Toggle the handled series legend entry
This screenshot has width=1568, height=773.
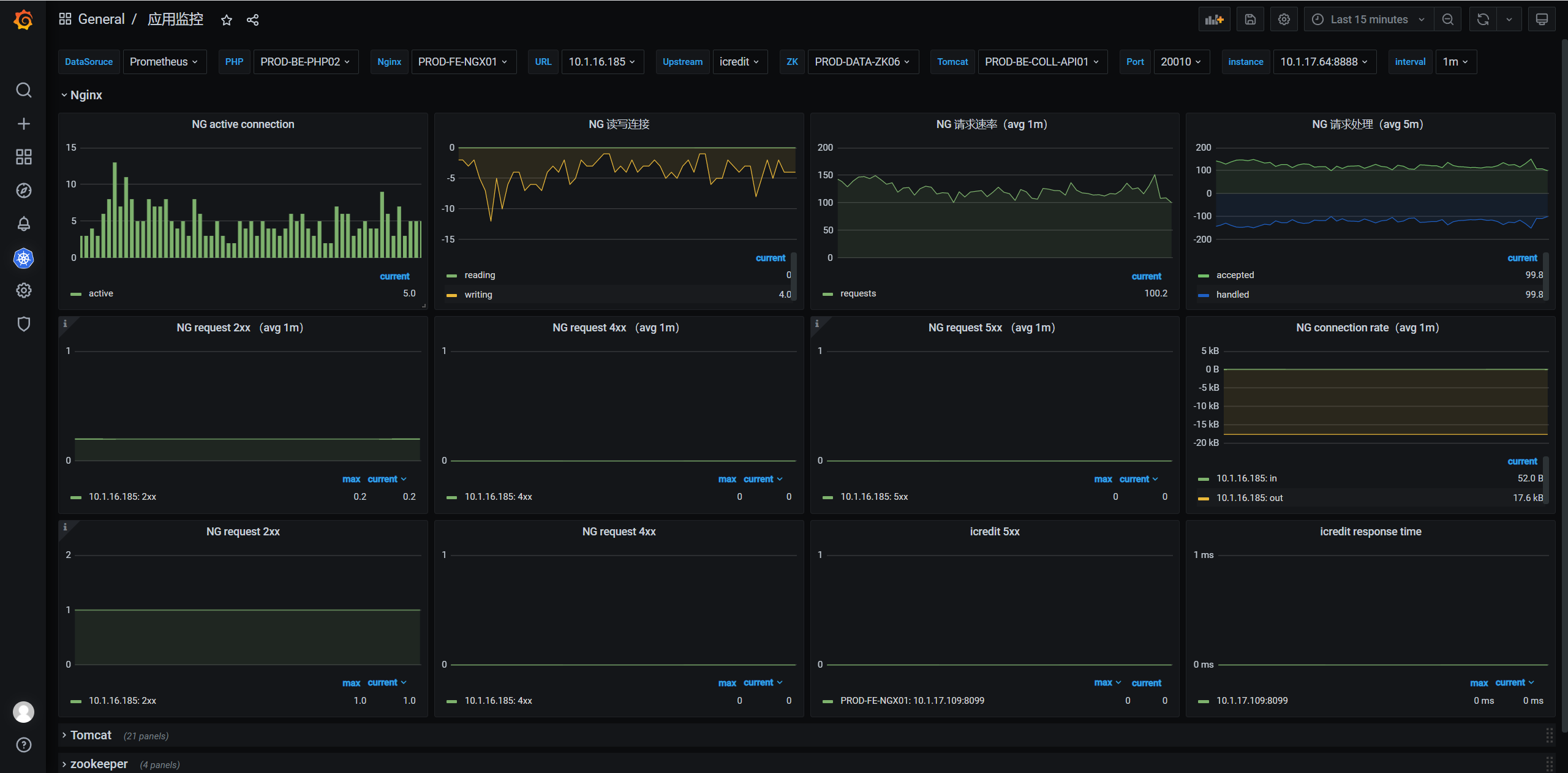point(1232,295)
